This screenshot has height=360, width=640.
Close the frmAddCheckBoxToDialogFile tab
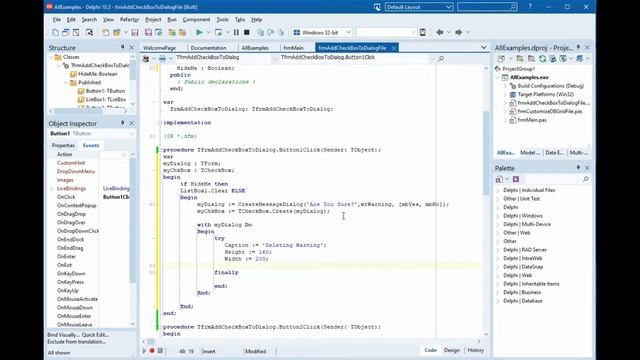click(x=393, y=48)
